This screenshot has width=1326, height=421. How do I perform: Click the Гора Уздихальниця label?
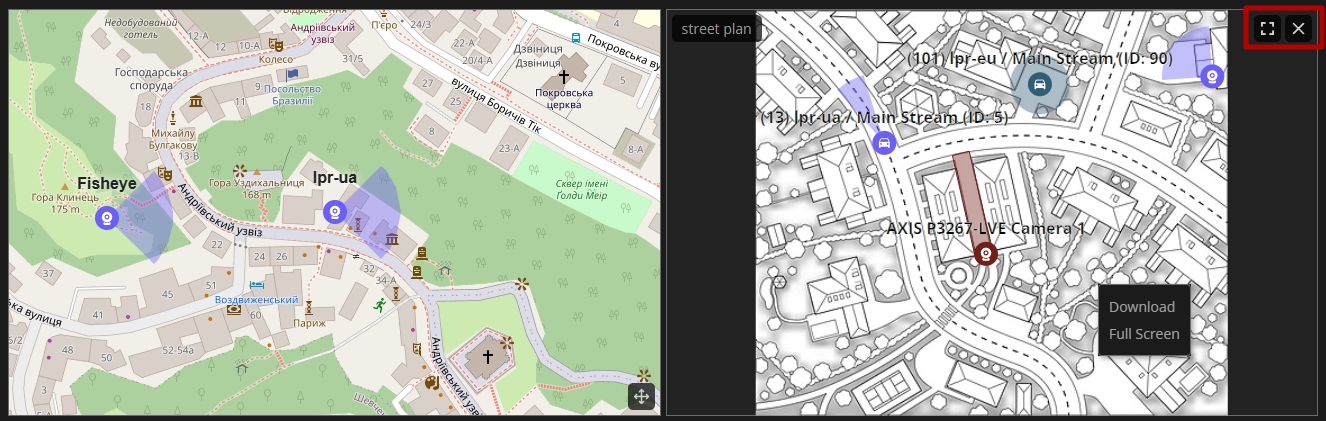pyautogui.click(x=257, y=183)
